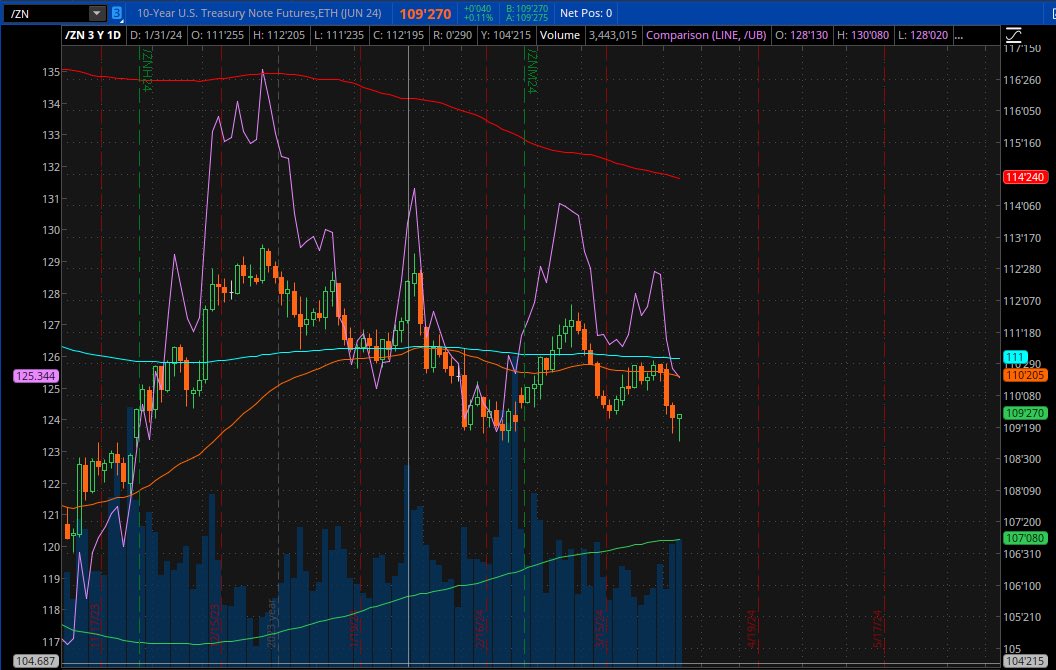Click the blue link group 3 icon

[117, 13]
